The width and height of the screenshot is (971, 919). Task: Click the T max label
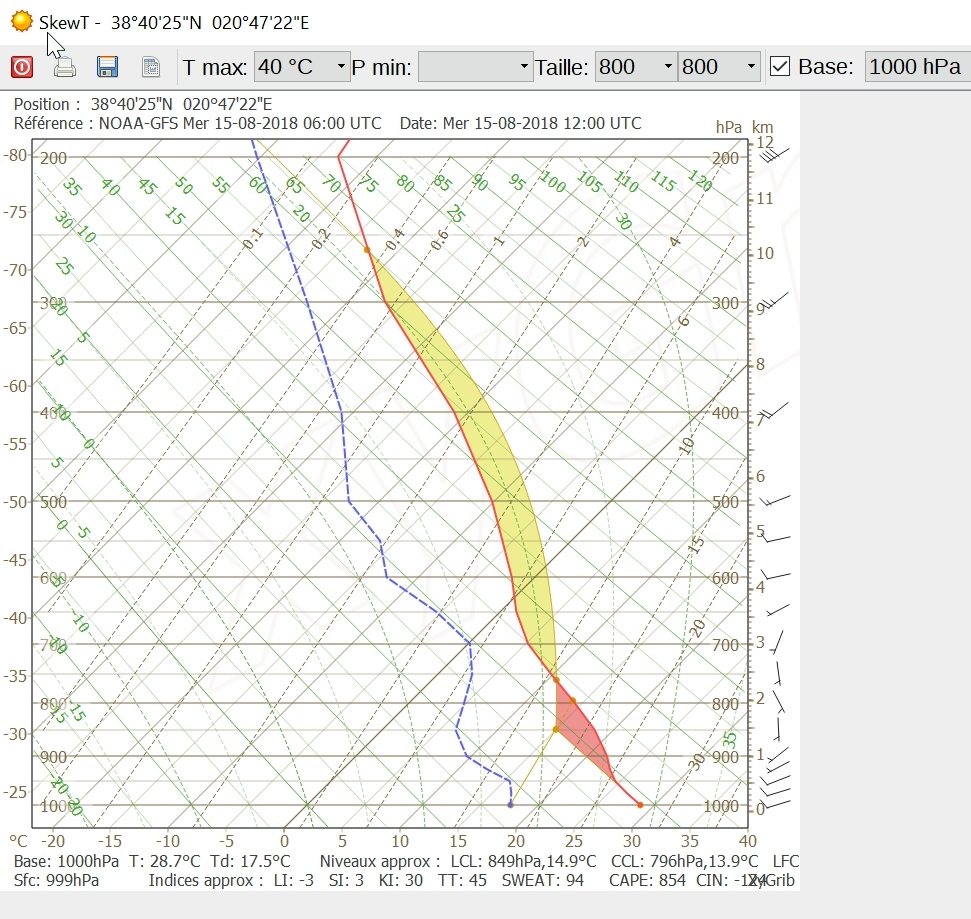coord(215,67)
